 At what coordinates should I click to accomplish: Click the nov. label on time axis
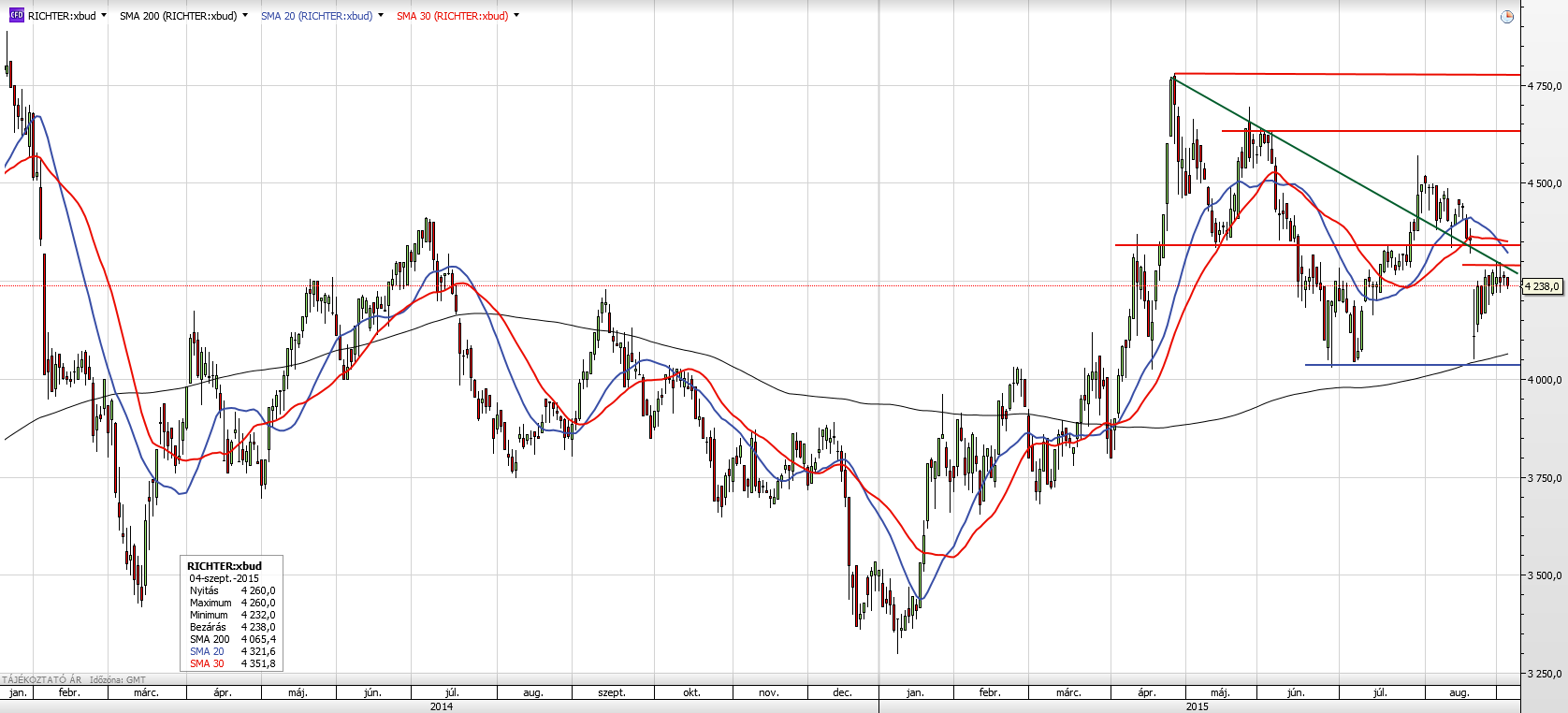point(768,693)
